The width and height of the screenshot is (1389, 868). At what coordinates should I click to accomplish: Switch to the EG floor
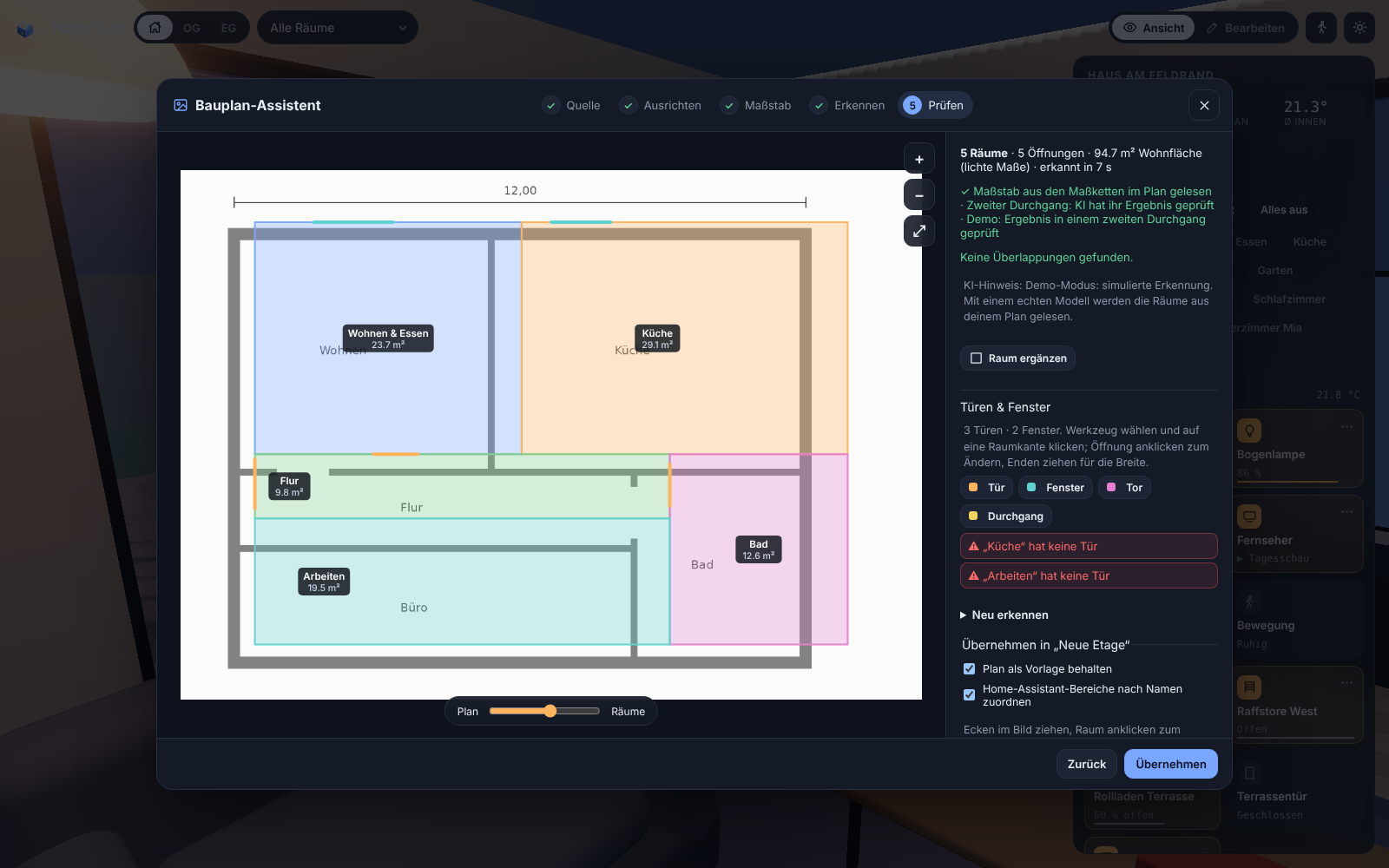click(228, 28)
